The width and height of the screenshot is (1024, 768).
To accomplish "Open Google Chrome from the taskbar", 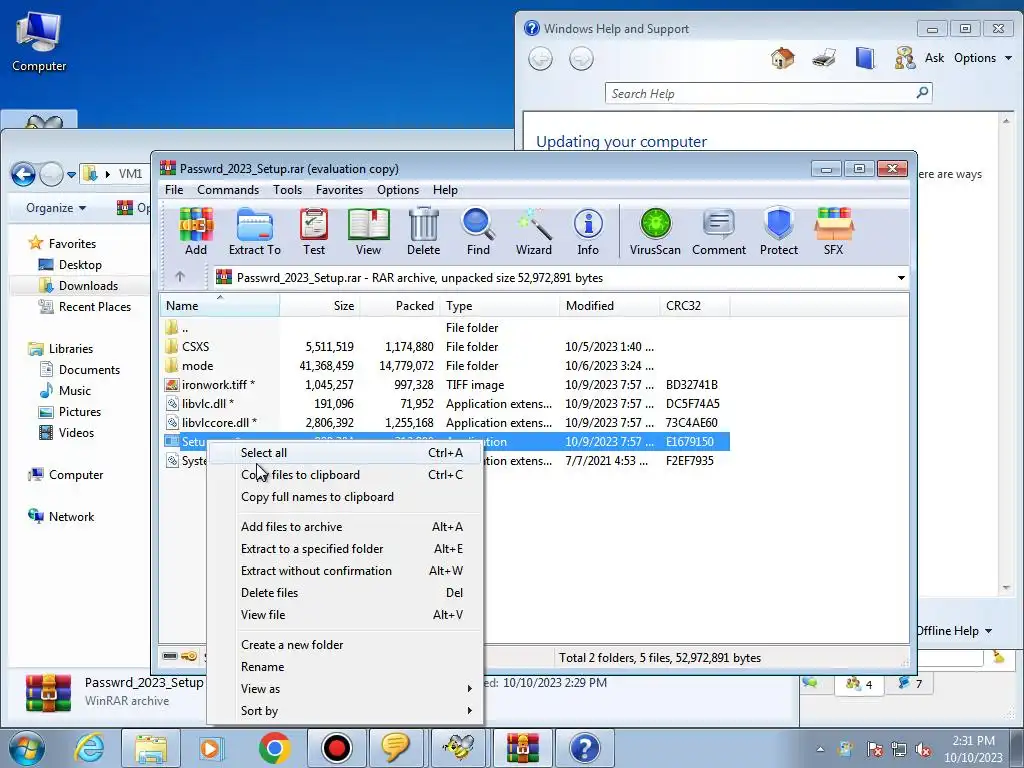I will point(274,748).
